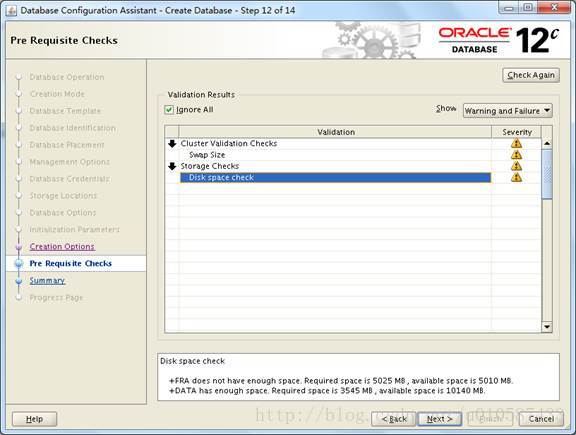Click the Java icon in title bar
576x435 pixels.
click(x=11, y=10)
